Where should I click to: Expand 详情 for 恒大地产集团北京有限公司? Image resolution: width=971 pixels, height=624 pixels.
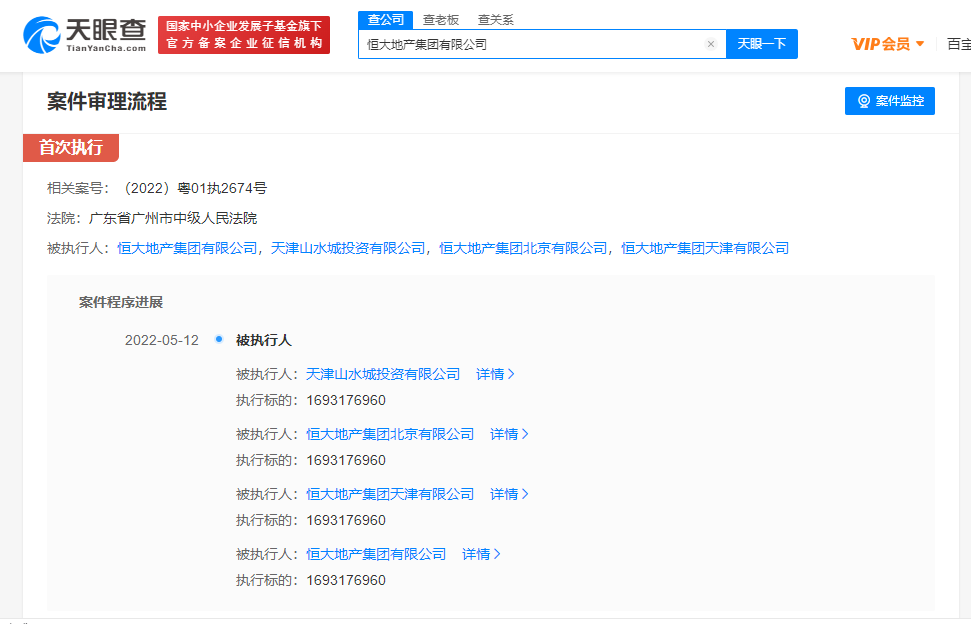tap(509, 435)
